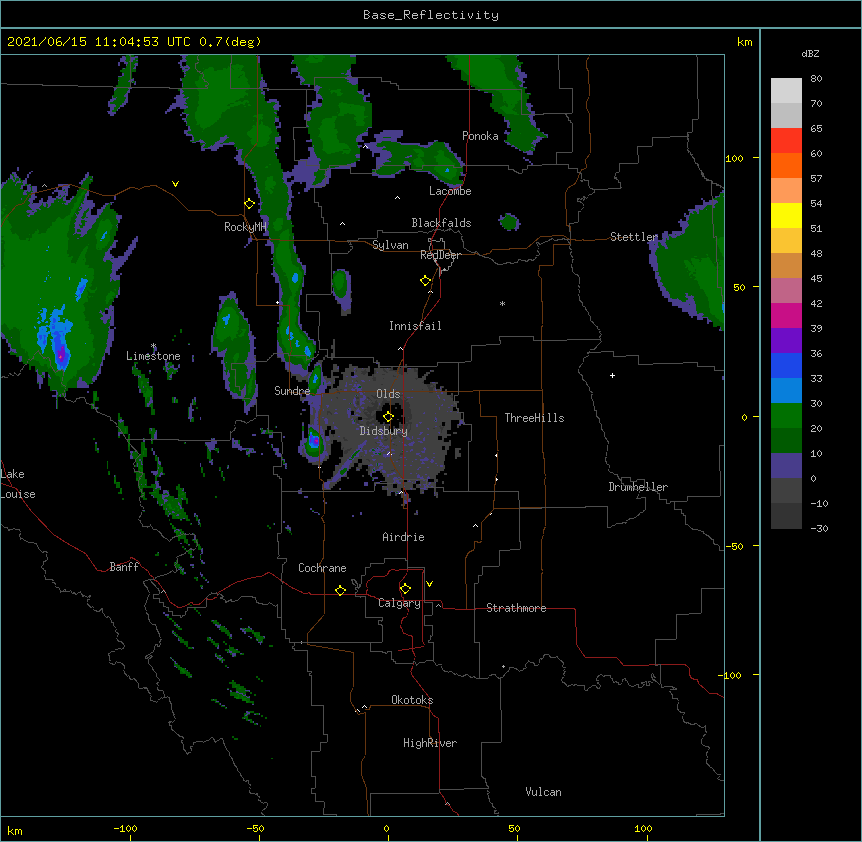The image size is (862, 842).
Task: Select the magenta storm core west of Limestone
Action: pyautogui.click(x=61, y=356)
